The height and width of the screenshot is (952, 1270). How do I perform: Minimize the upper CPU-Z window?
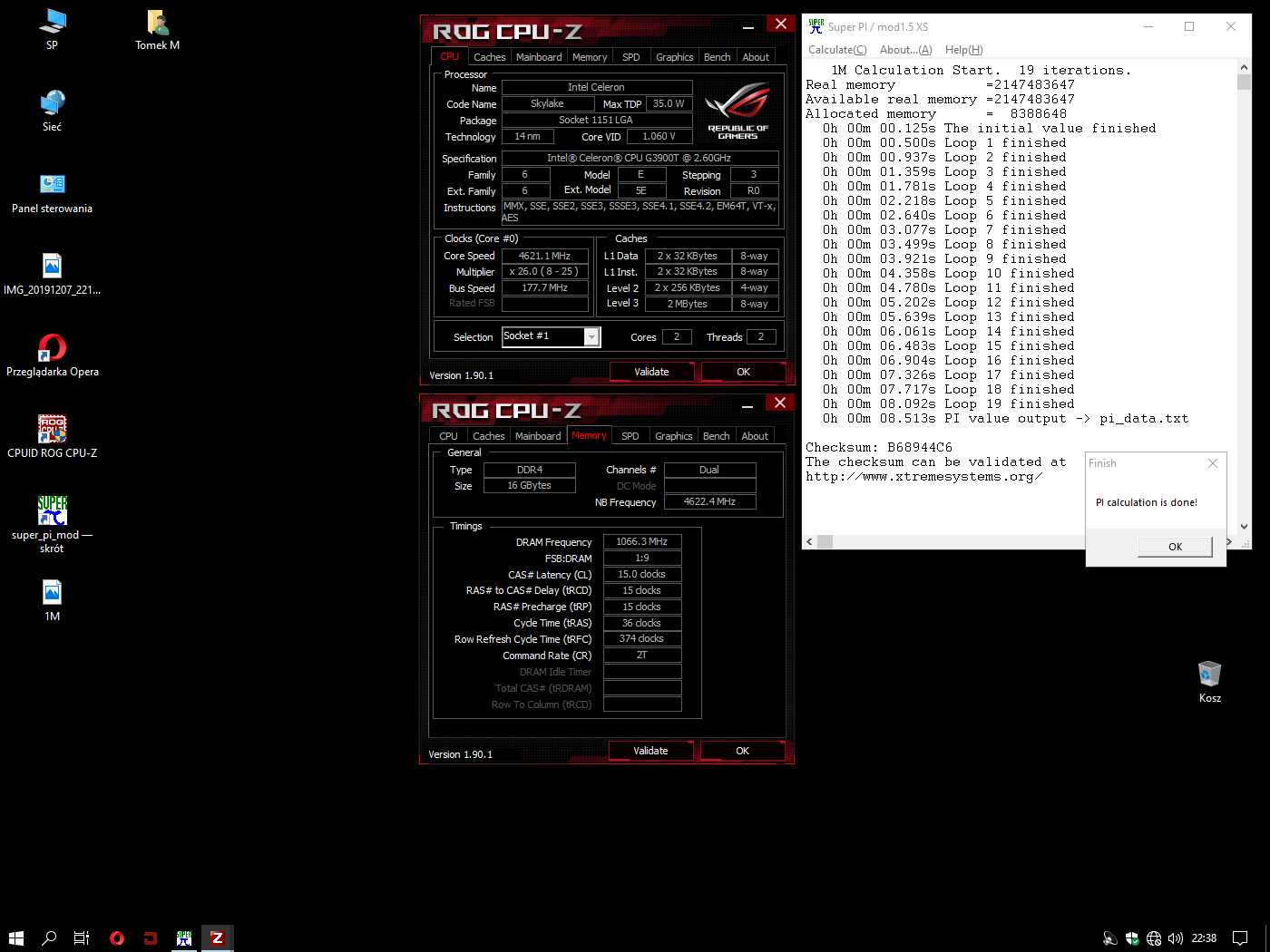tap(747, 27)
